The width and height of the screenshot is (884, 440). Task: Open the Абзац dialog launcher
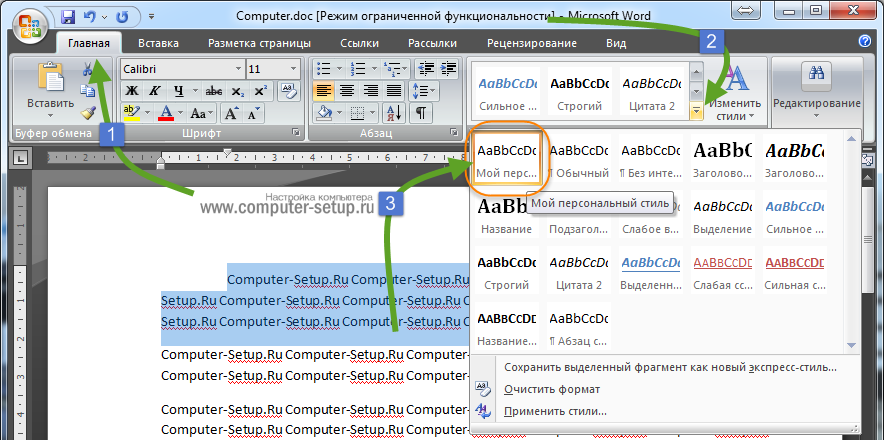[454, 133]
